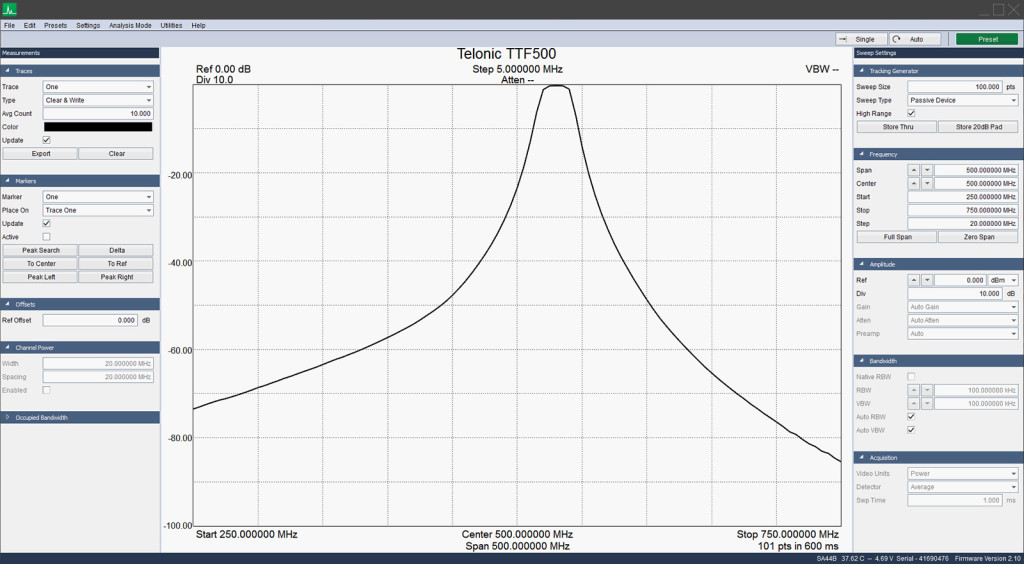This screenshot has height=564, width=1024.
Task: Uncheck the Auto RBW checkbox
Action: click(x=911, y=416)
